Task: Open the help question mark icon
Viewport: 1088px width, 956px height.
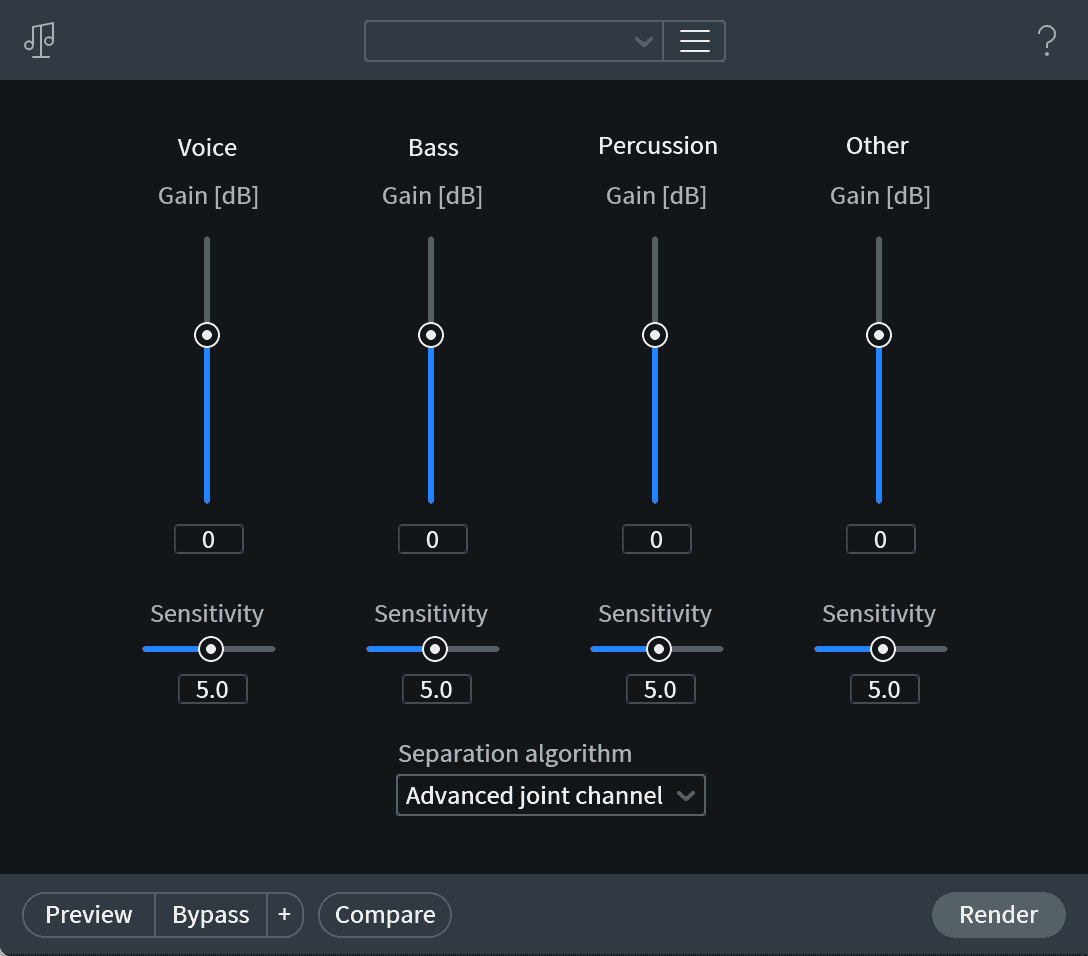Action: coord(1046,41)
